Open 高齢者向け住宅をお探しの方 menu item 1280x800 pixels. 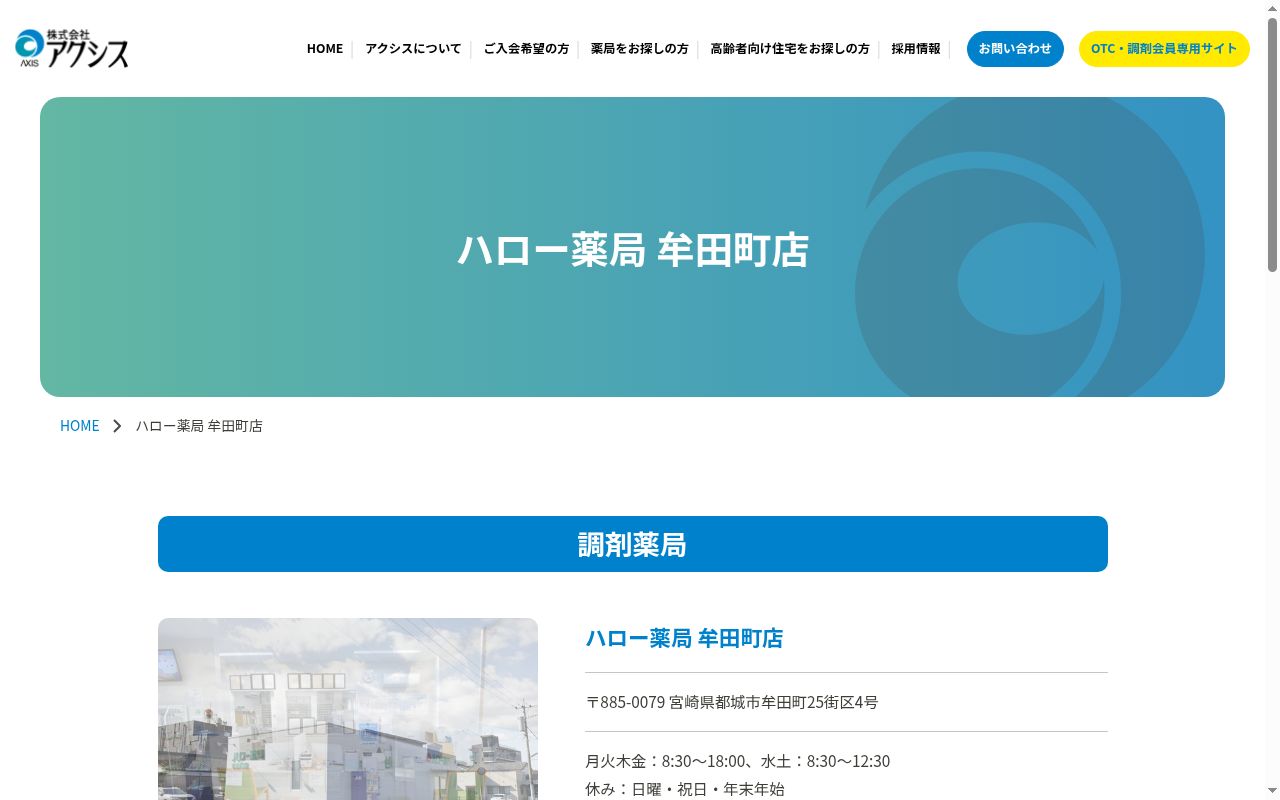click(x=790, y=49)
